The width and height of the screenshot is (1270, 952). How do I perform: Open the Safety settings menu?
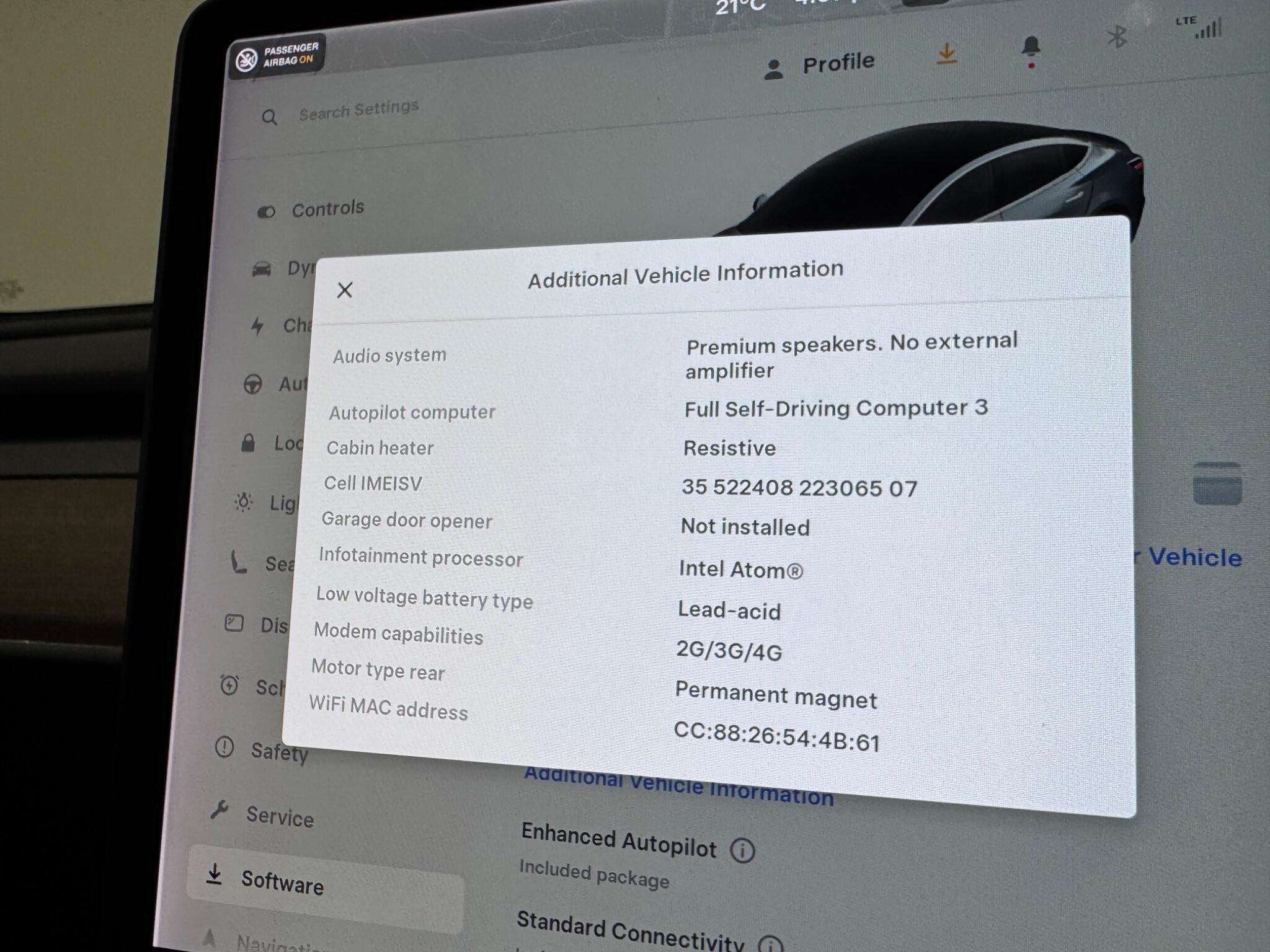[262, 750]
